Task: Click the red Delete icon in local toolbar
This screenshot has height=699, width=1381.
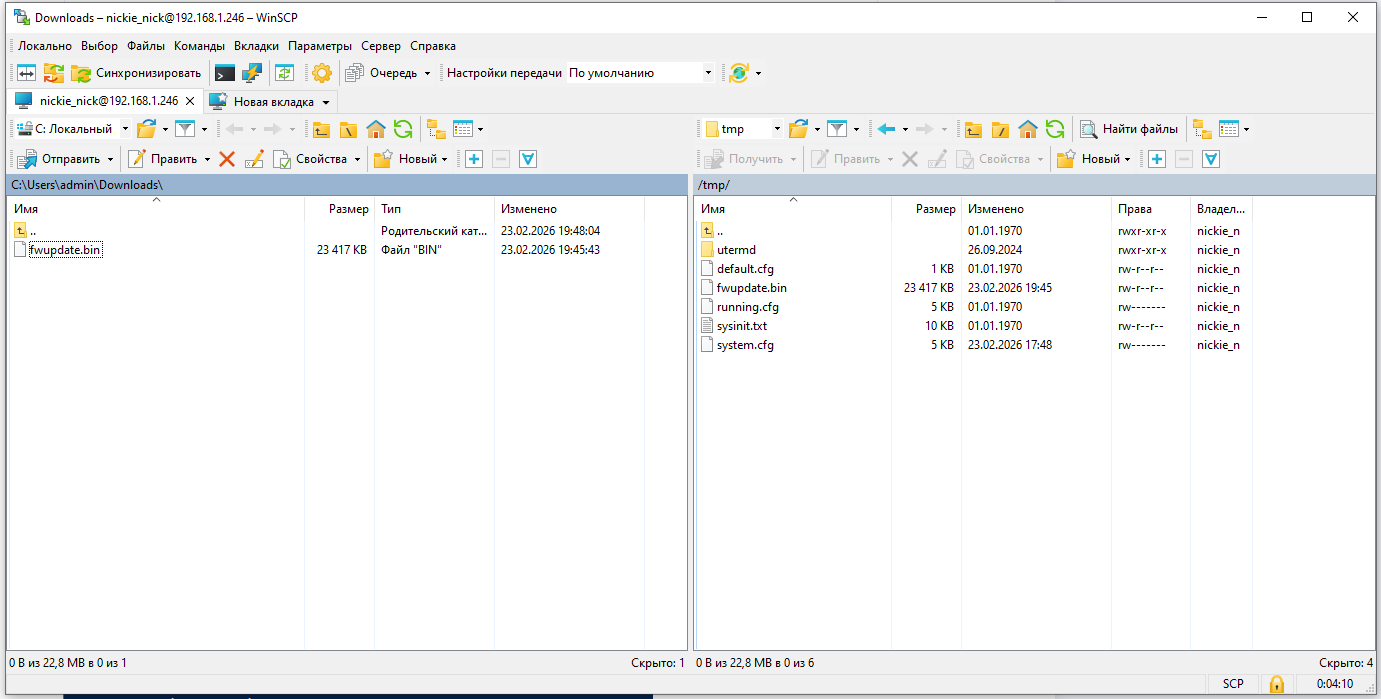Action: pos(227,159)
